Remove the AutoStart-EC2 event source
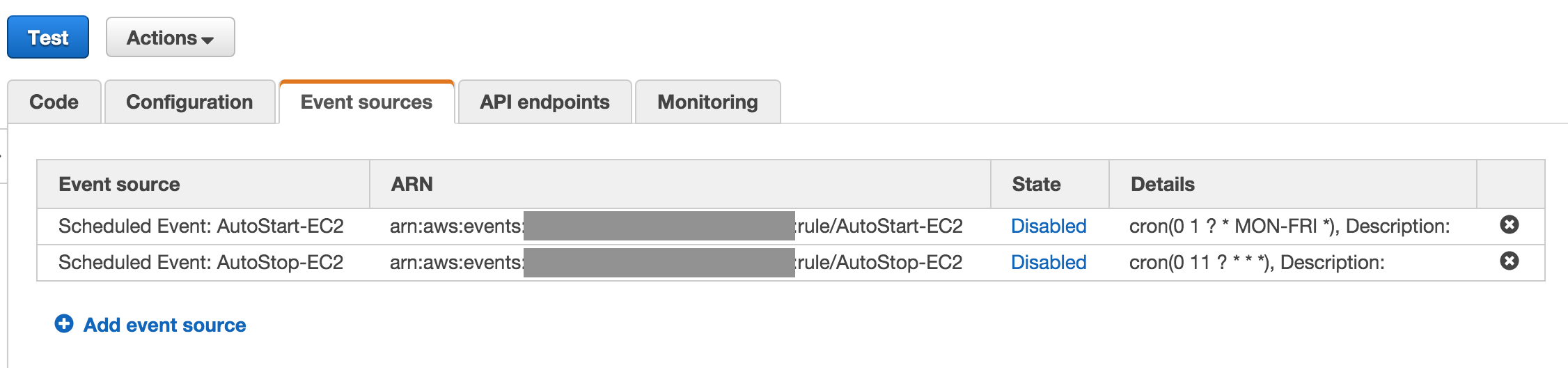The height and width of the screenshot is (368, 1568). [x=1509, y=225]
